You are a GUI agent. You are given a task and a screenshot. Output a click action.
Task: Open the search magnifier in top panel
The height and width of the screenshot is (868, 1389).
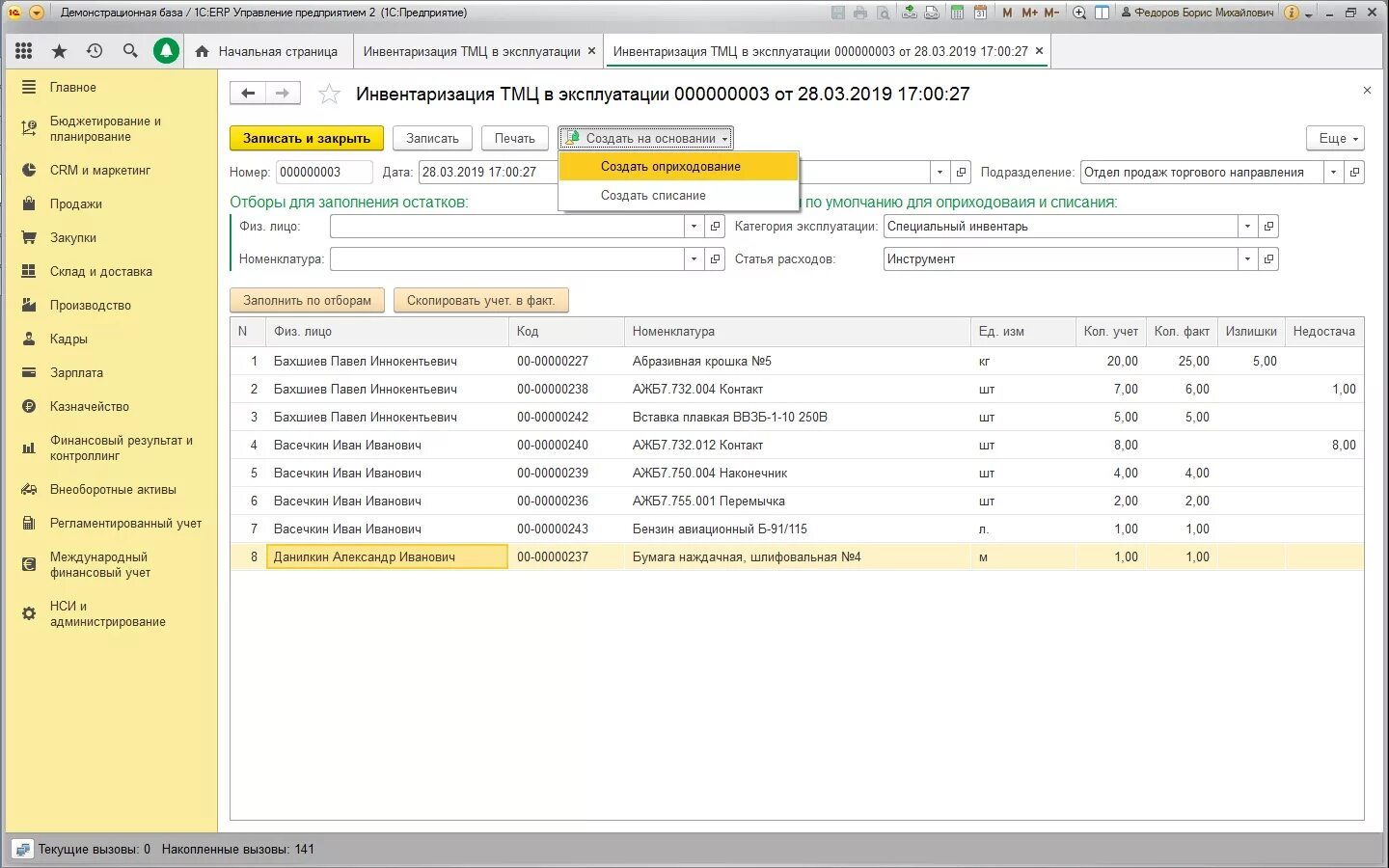[130, 51]
